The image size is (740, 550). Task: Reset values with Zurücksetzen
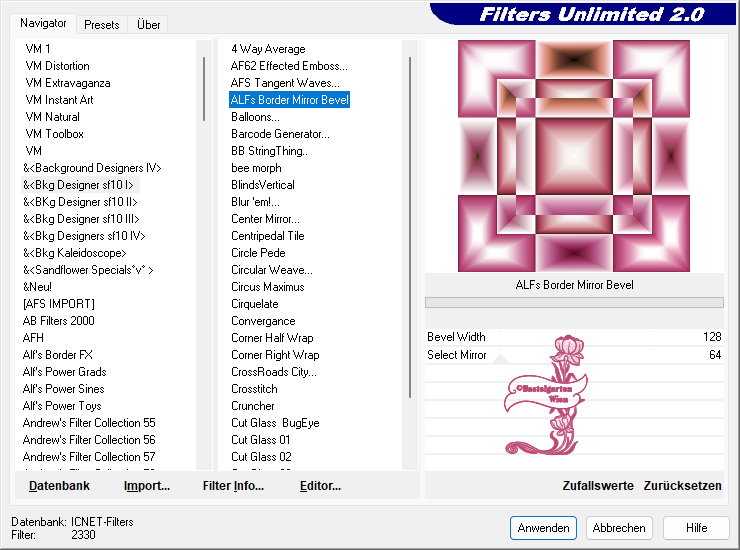[682, 486]
